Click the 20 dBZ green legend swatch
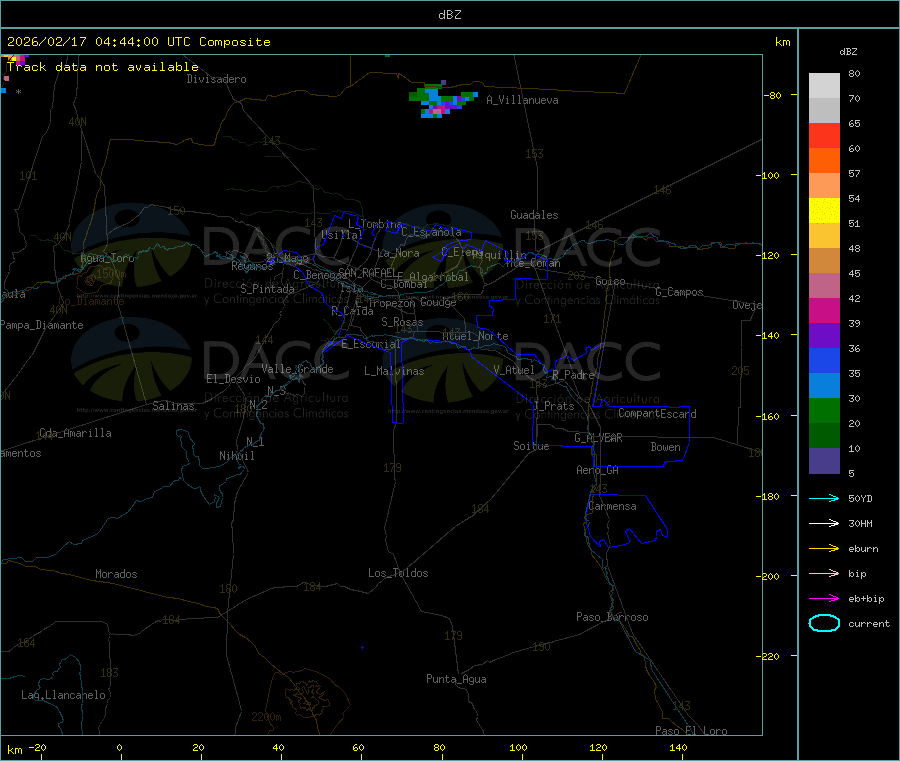Image resolution: width=900 pixels, height=761 pixels. click(824, 410)
